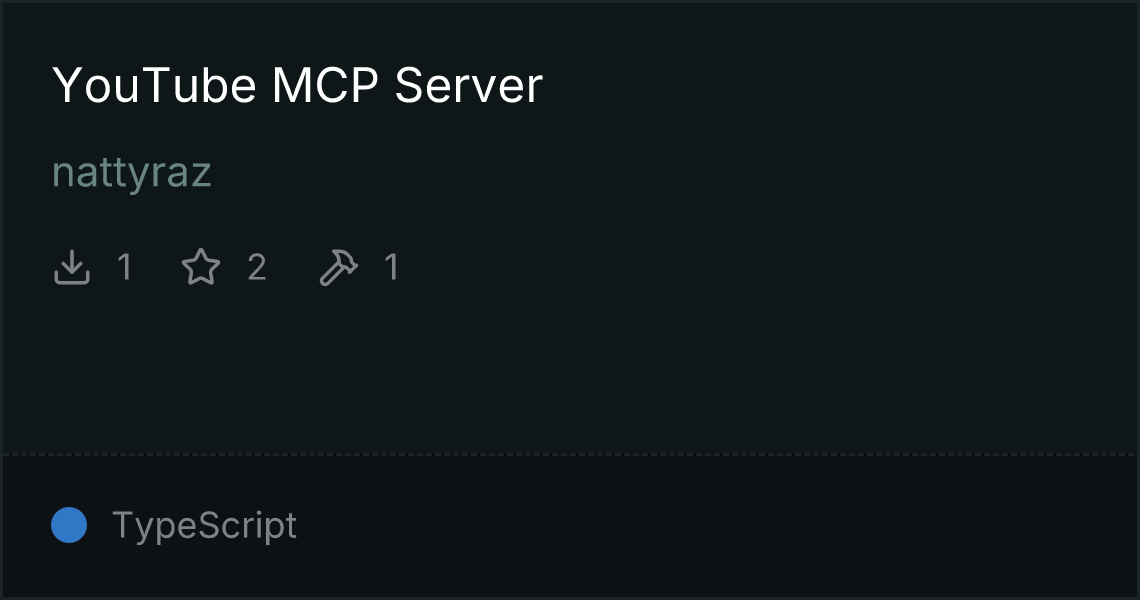Click the TypeScript language label
Image resolution: width=1140 pixels, height=600 pixels.
tap(204, 525)
